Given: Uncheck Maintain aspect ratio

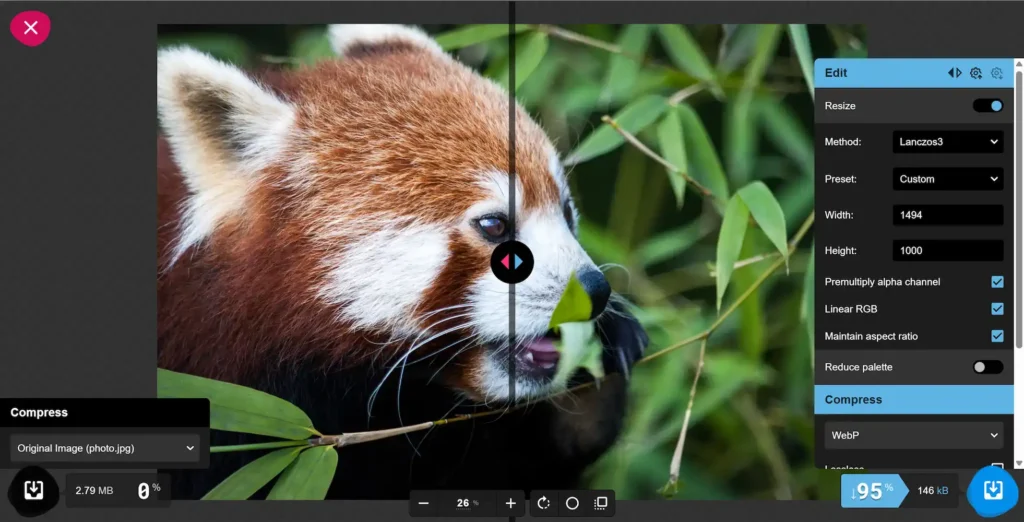Looking at the screenshot, I should pos(997,336).
